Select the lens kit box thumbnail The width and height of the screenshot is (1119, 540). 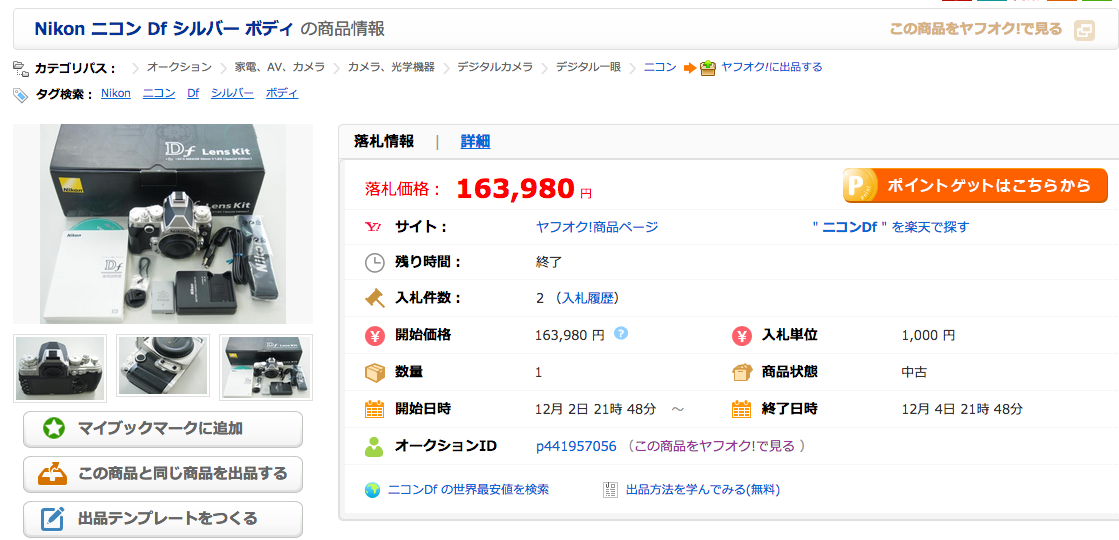(x=266, y=365)
